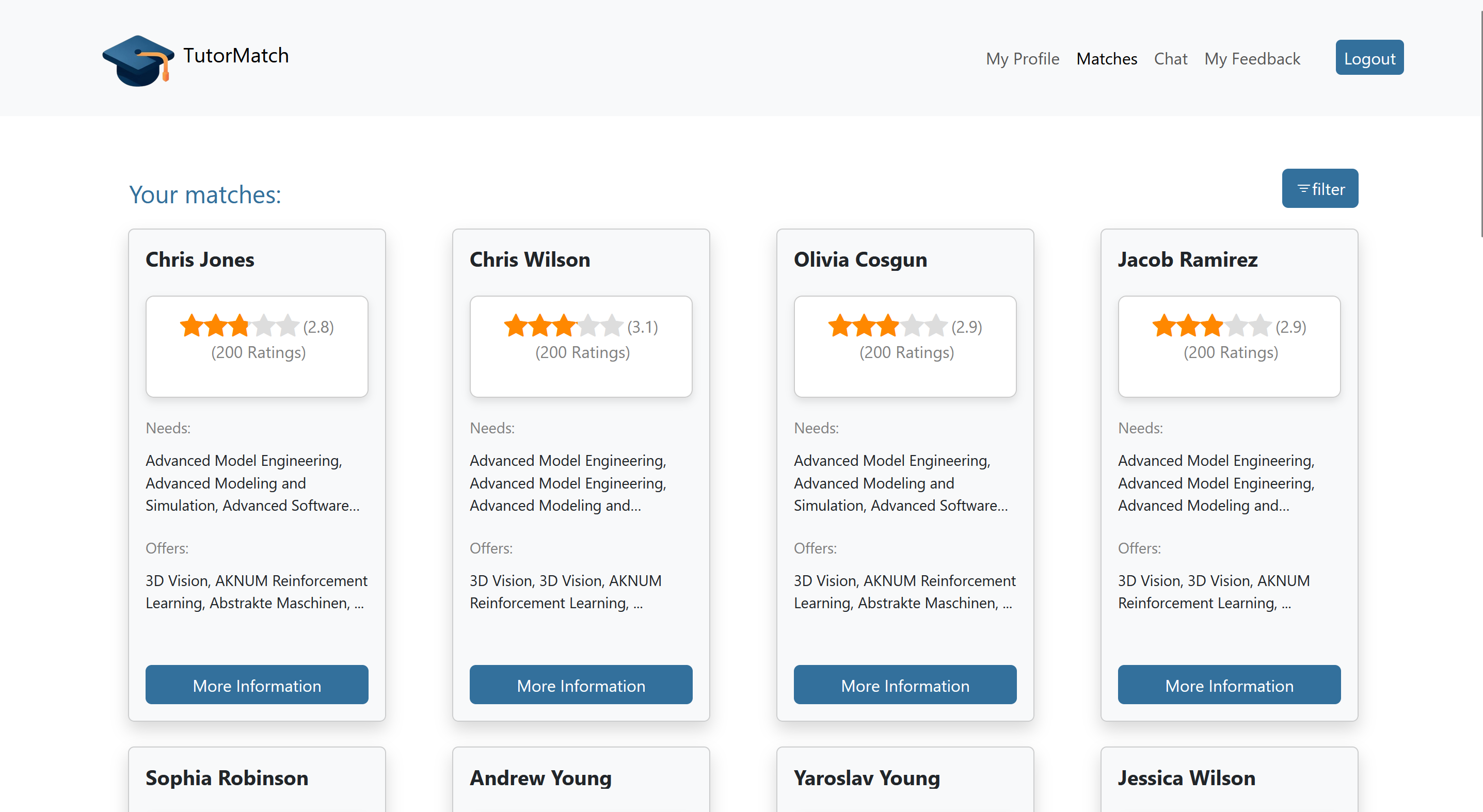Click Olivia Cosgun's Needs subject list
Image resolution: width=1483 pixels, height=812 pixels.
(901, 483)
